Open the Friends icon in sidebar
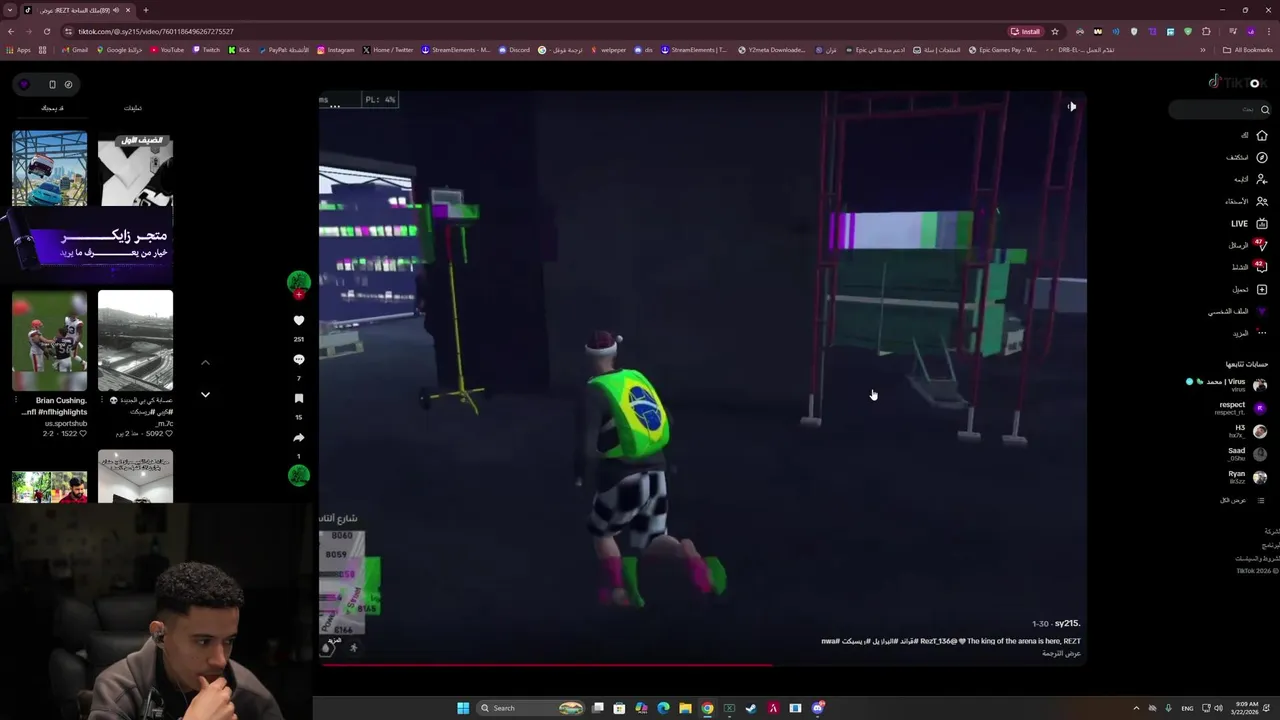Image resolution: width=1280 pixels, height=720 pixels. click(1262, 201)
